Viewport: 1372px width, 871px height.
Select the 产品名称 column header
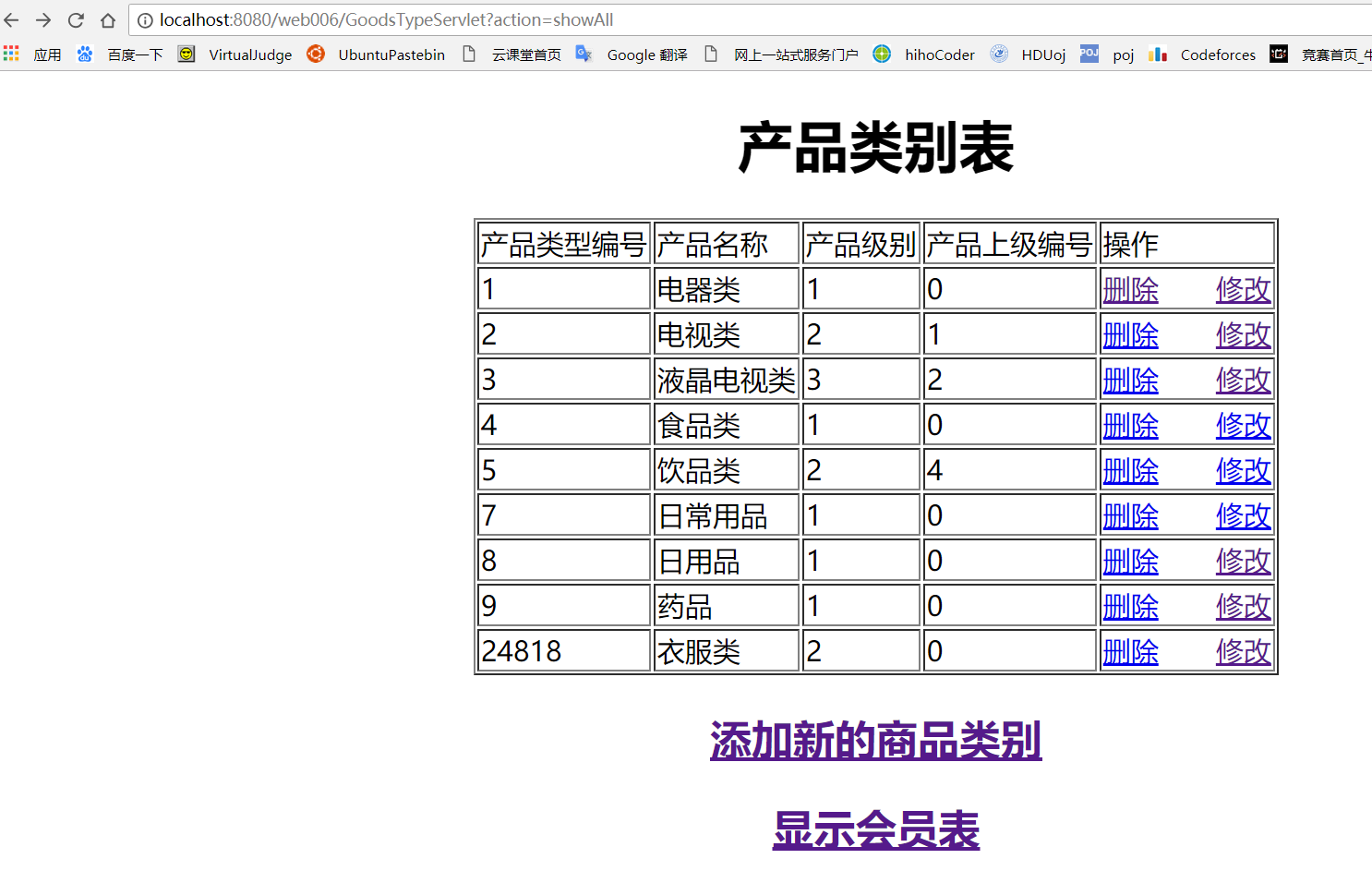(727, 245)
